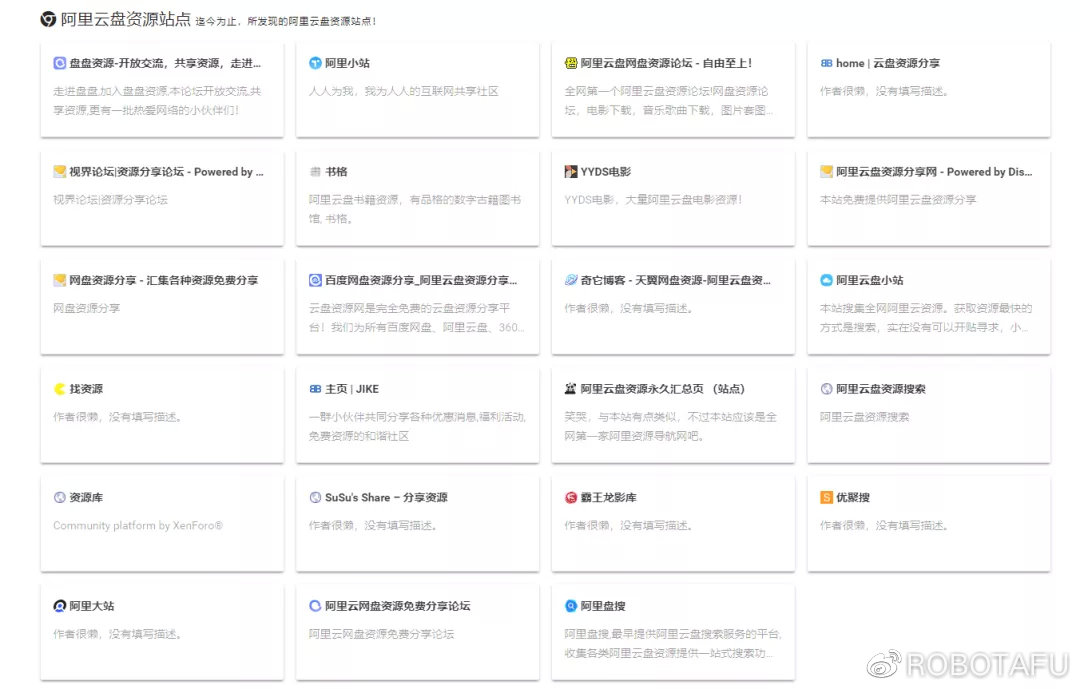The height and width of the screenshot is (689, 1080).
Task: Open the 书格 title link
Action: pyautogui.click(x=336, y=172)
